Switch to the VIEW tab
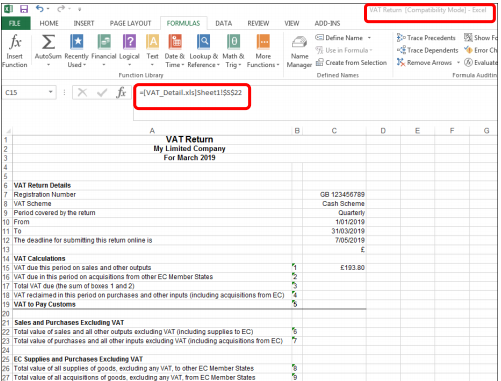The width and height of the screenshot is (501, 381). 292,23
